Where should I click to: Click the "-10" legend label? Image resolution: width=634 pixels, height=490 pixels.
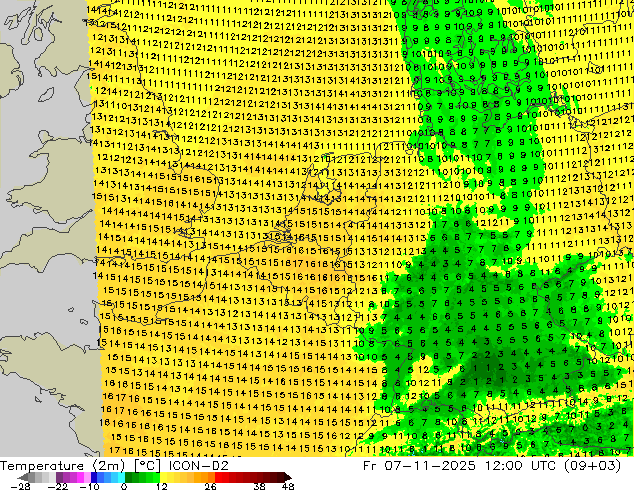pos(89,486)
